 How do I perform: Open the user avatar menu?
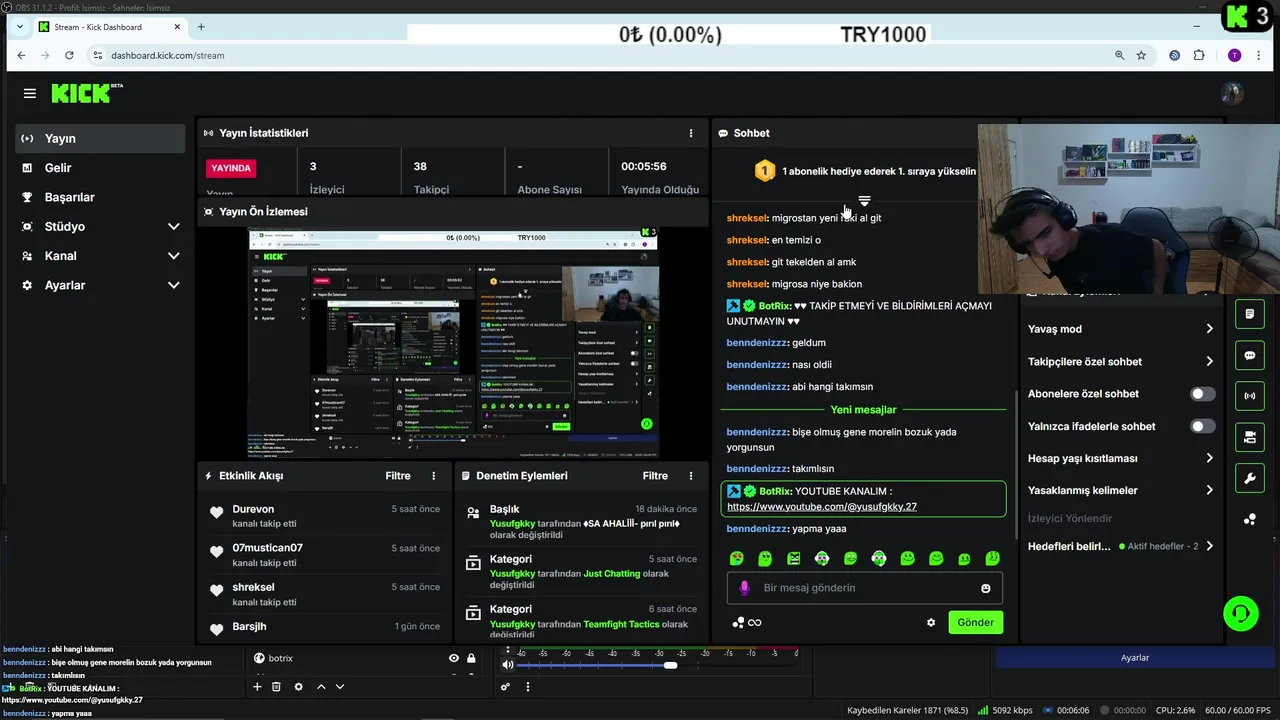click(1232, 93)
